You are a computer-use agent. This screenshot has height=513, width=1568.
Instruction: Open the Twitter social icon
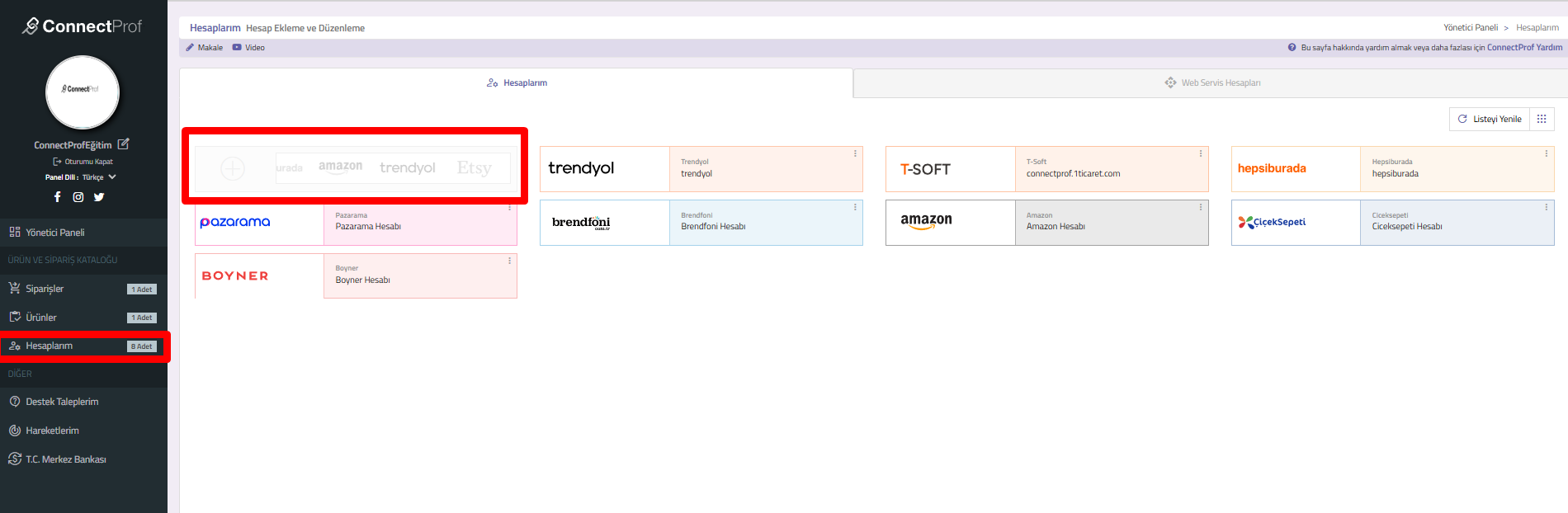click(99, 197)
